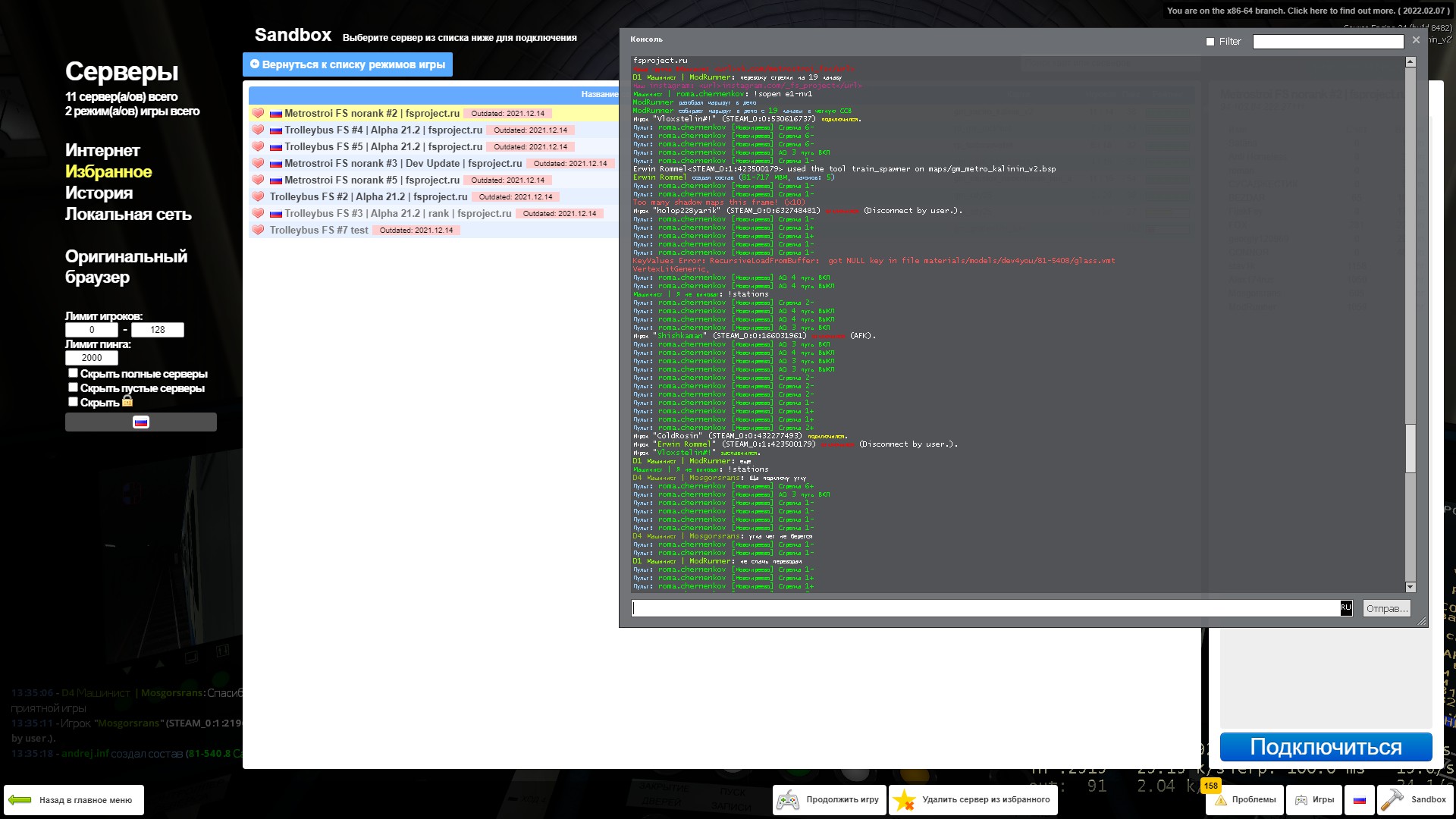The image size is (1456, 819).
Task: Open the Russian flag country filter dropdown
Action: (141, 422)
